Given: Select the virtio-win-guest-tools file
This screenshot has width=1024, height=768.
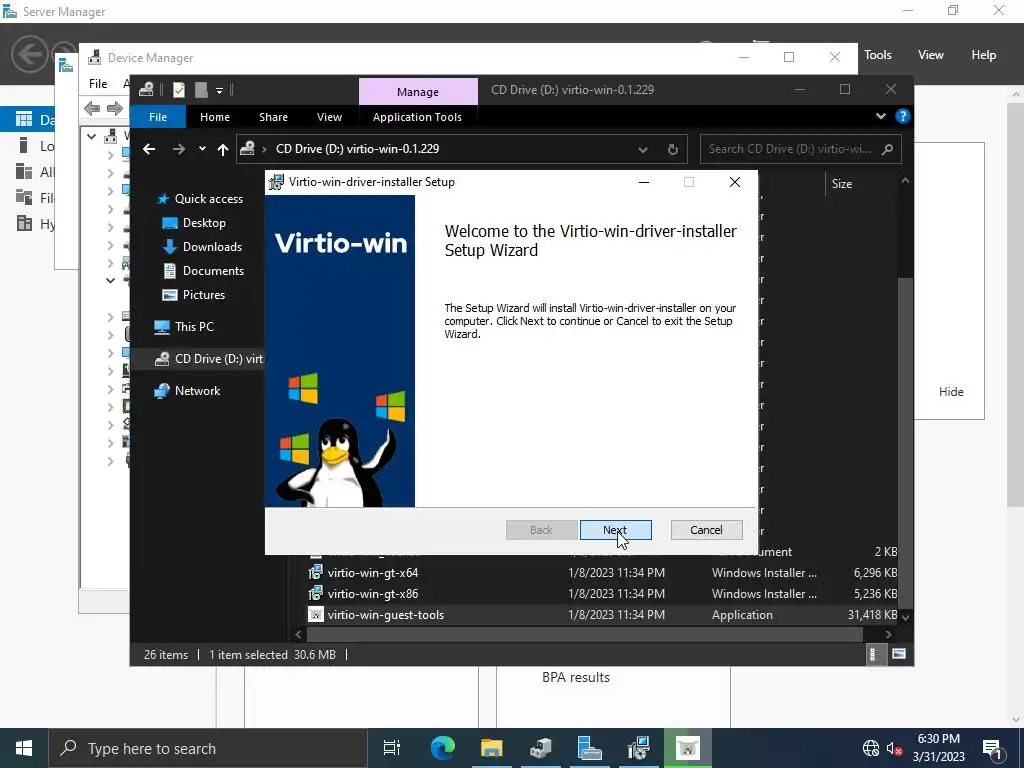Looking at the screenshot, I should pos(386,615).
